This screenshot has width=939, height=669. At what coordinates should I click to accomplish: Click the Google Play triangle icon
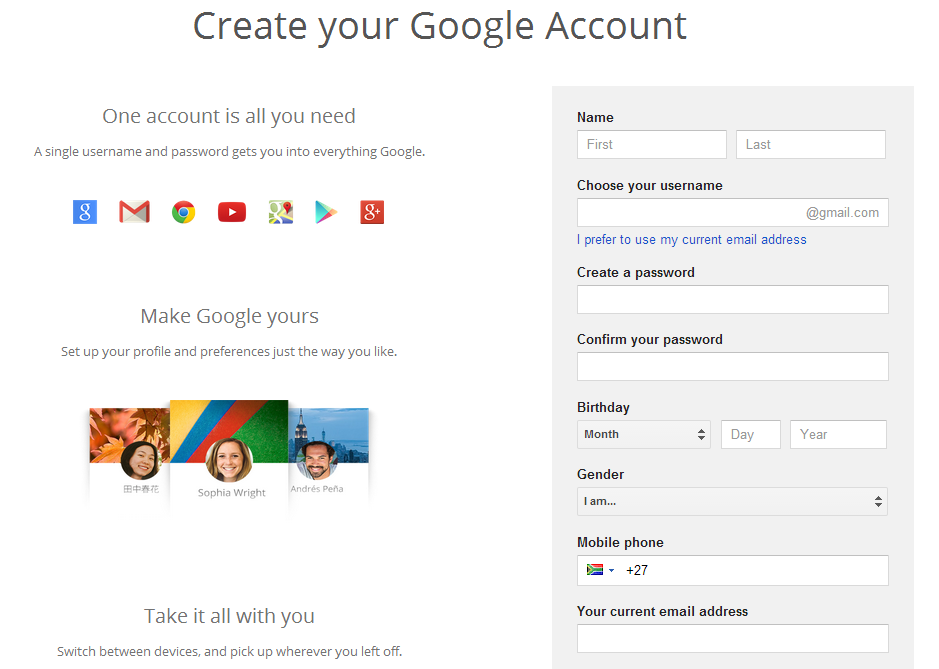tap(326, 212)
